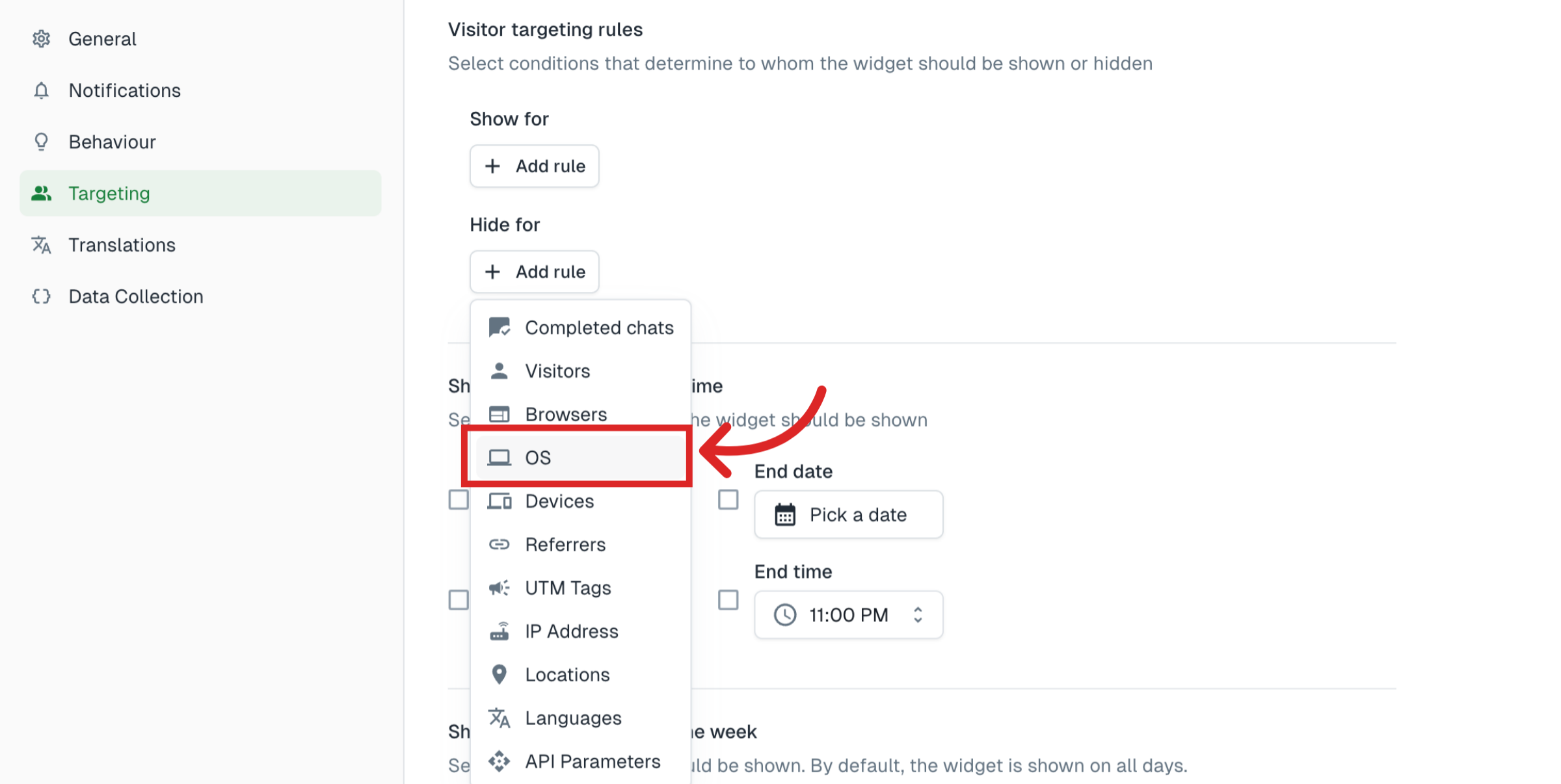This screenshot has width=1561, height=784.
Task: Enable the End time checkbox
Action: pyautogui.click(x=728, y=600)
